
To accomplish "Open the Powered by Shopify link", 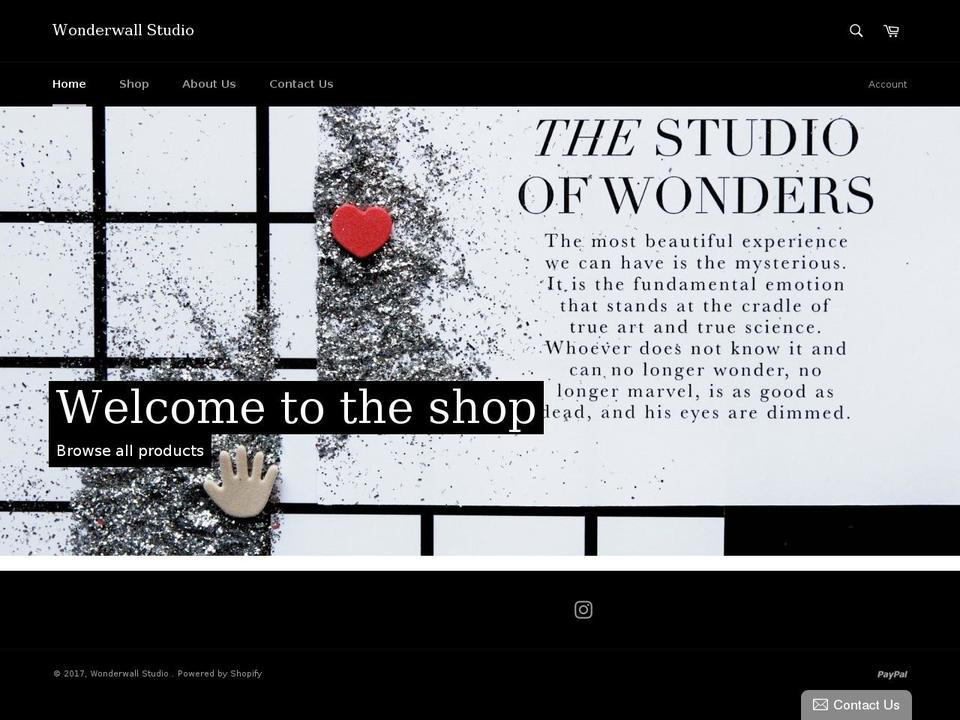I will tap(220, 674).
